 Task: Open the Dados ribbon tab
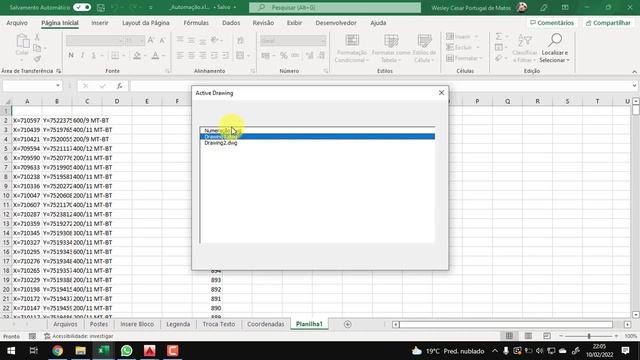[231, 23]
